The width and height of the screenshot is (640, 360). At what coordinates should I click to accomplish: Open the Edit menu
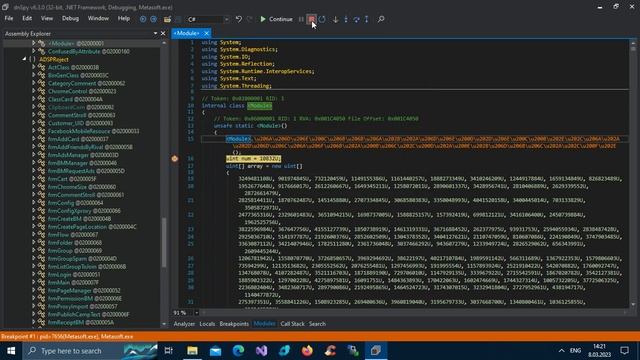tap(27, 18)
